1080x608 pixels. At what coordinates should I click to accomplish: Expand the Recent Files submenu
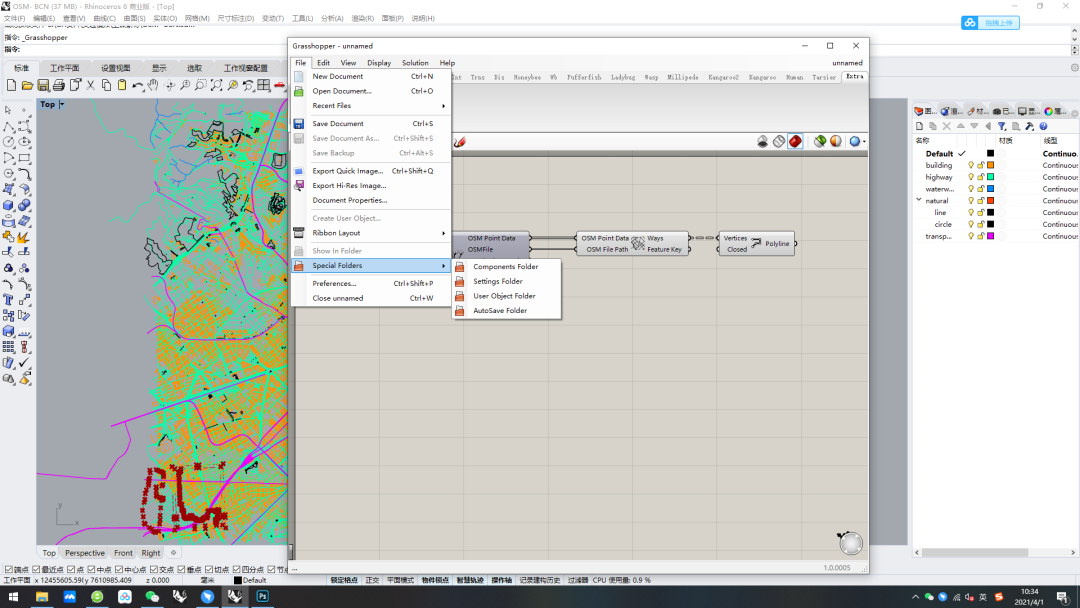coord(373,106)
